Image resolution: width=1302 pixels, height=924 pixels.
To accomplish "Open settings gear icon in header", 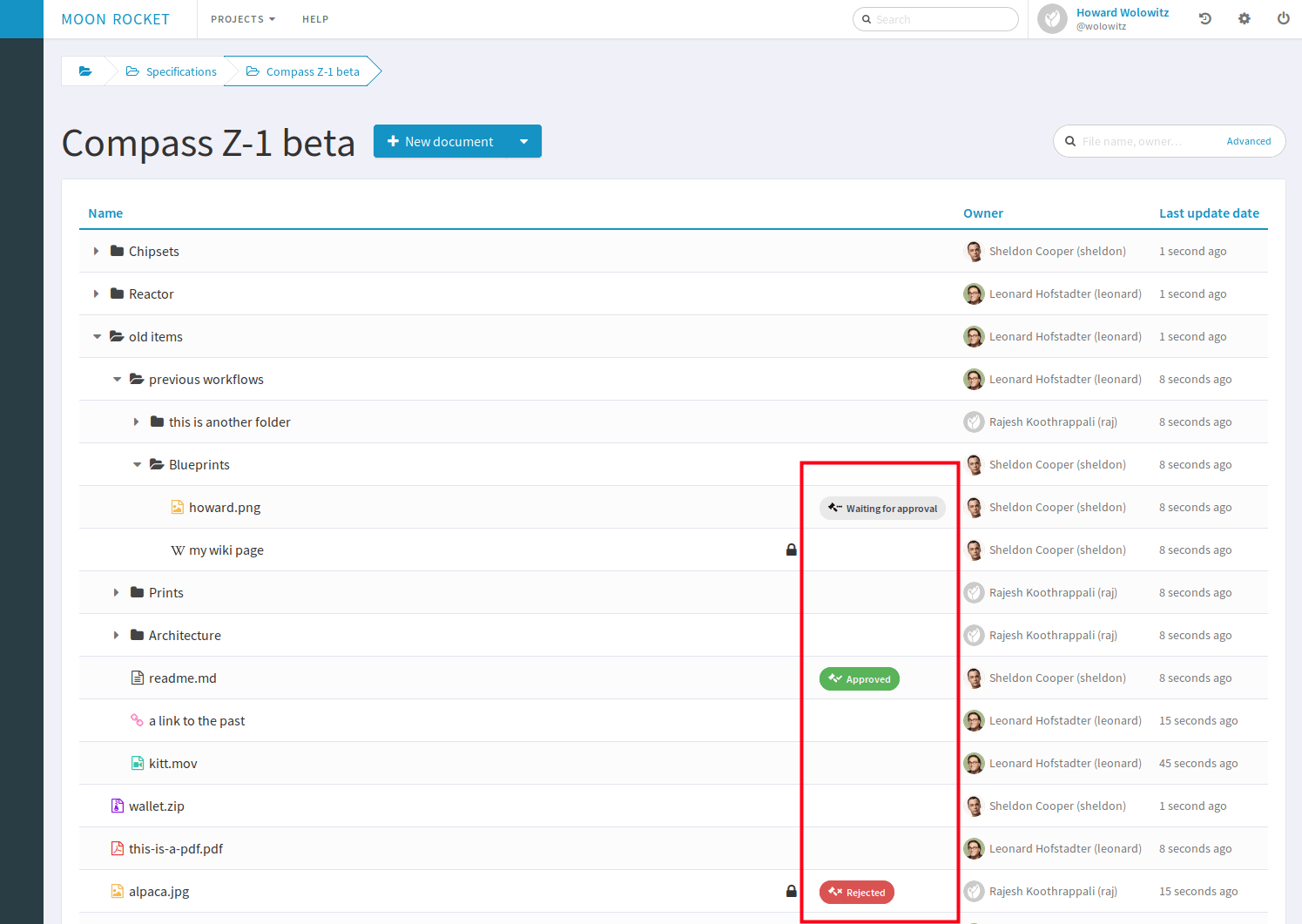I will (x=1245, y=18).
